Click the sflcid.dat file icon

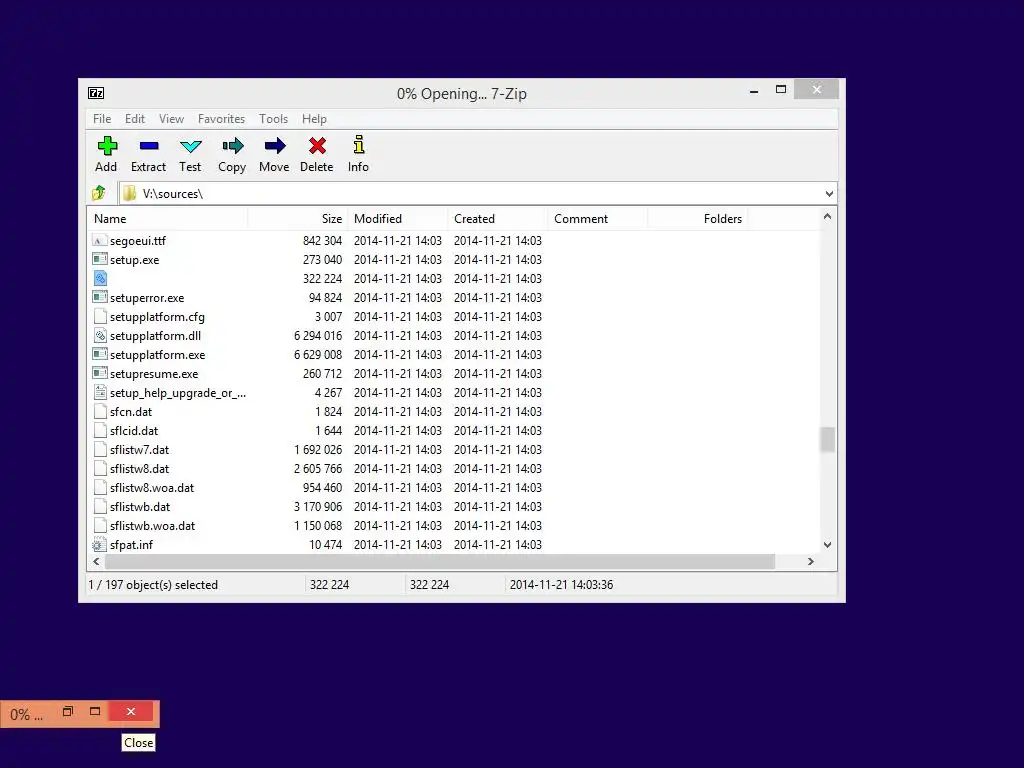[x=99, y=430]
